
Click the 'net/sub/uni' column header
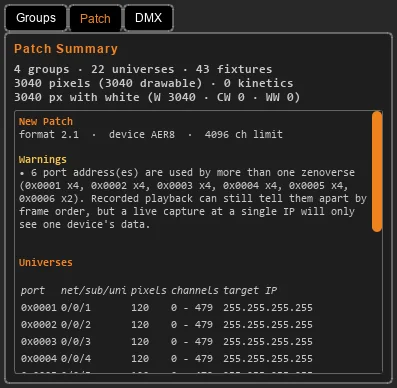click(x=93, y=290)
